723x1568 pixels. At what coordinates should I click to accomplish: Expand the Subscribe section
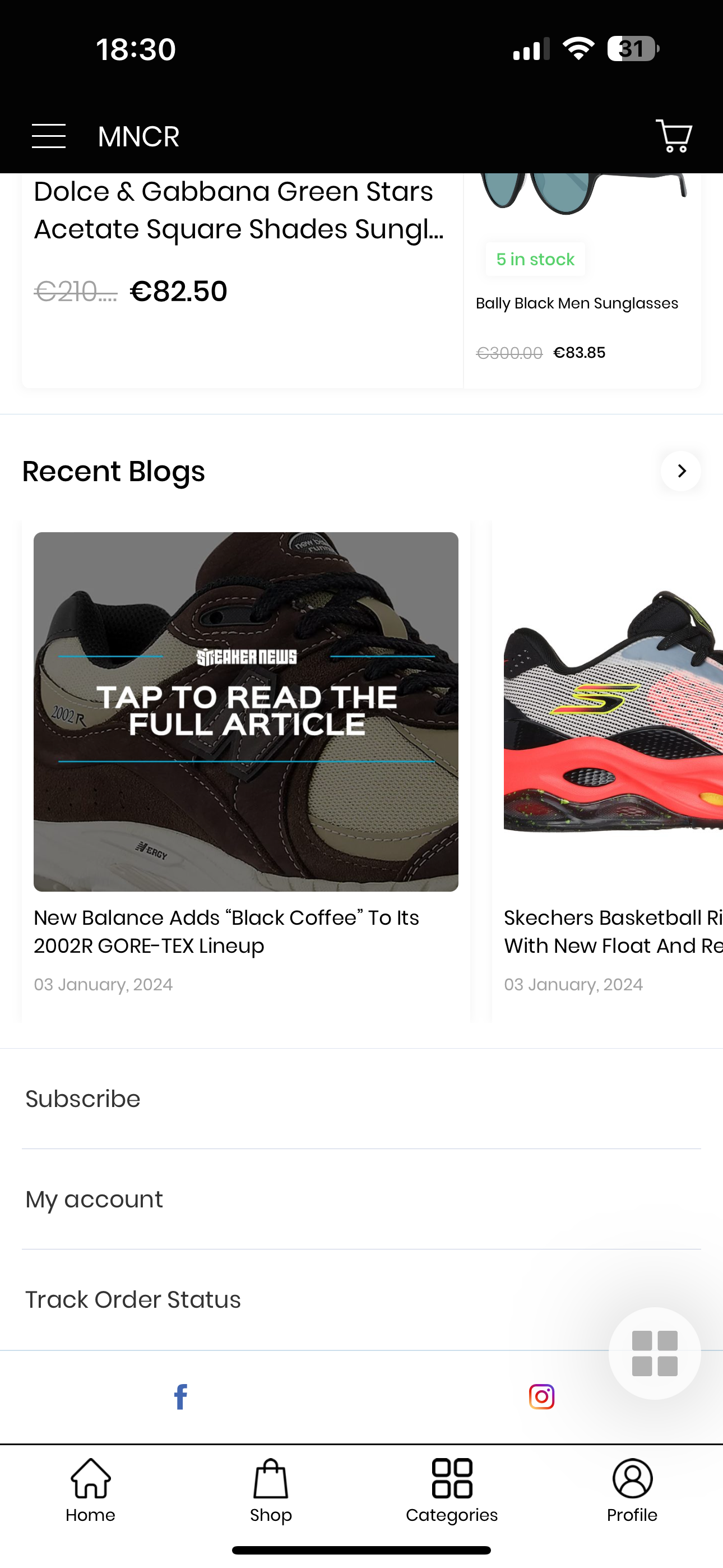click(x=361, y=1099)
